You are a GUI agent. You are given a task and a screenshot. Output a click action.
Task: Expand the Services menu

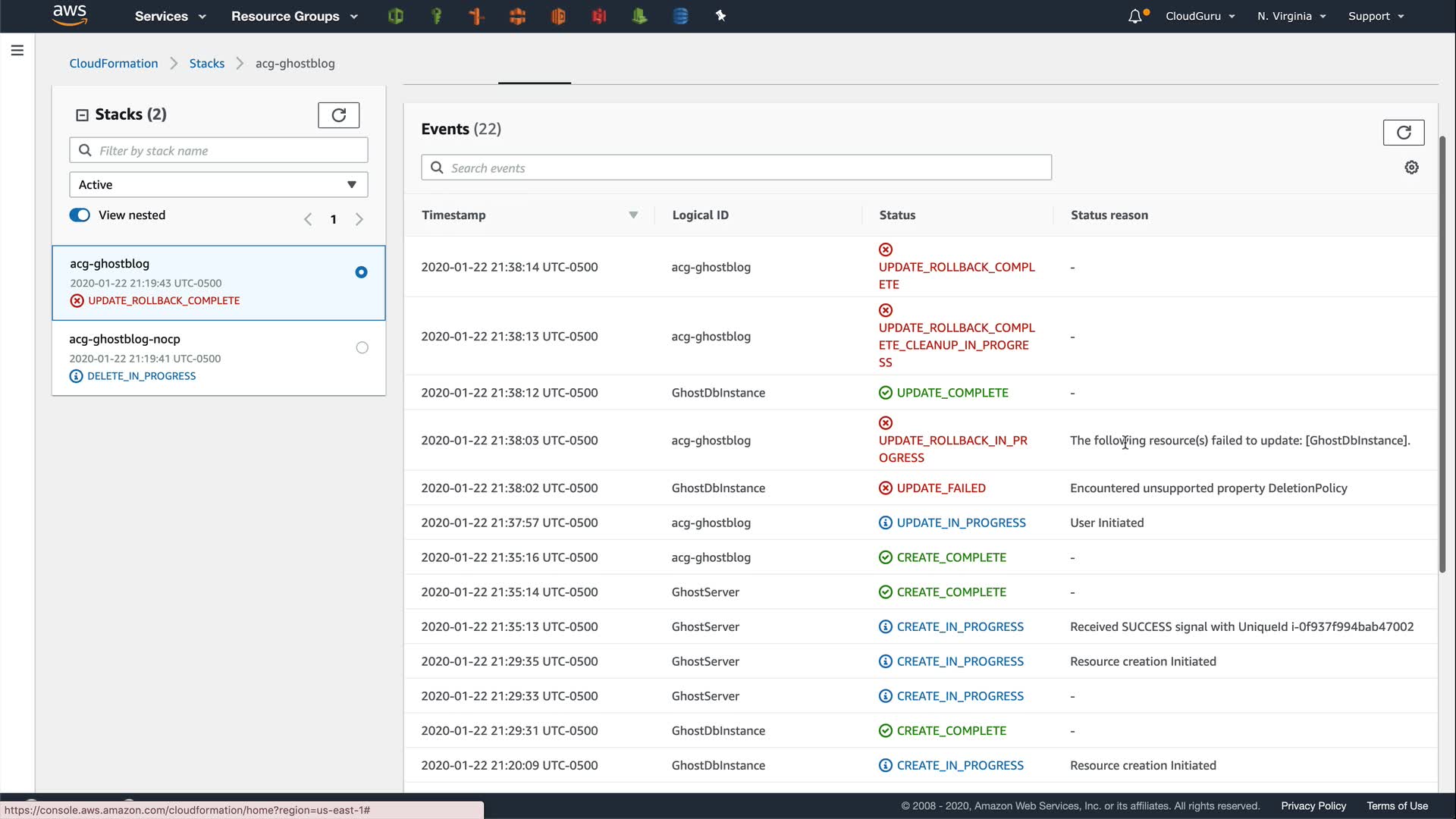(170, 16)
